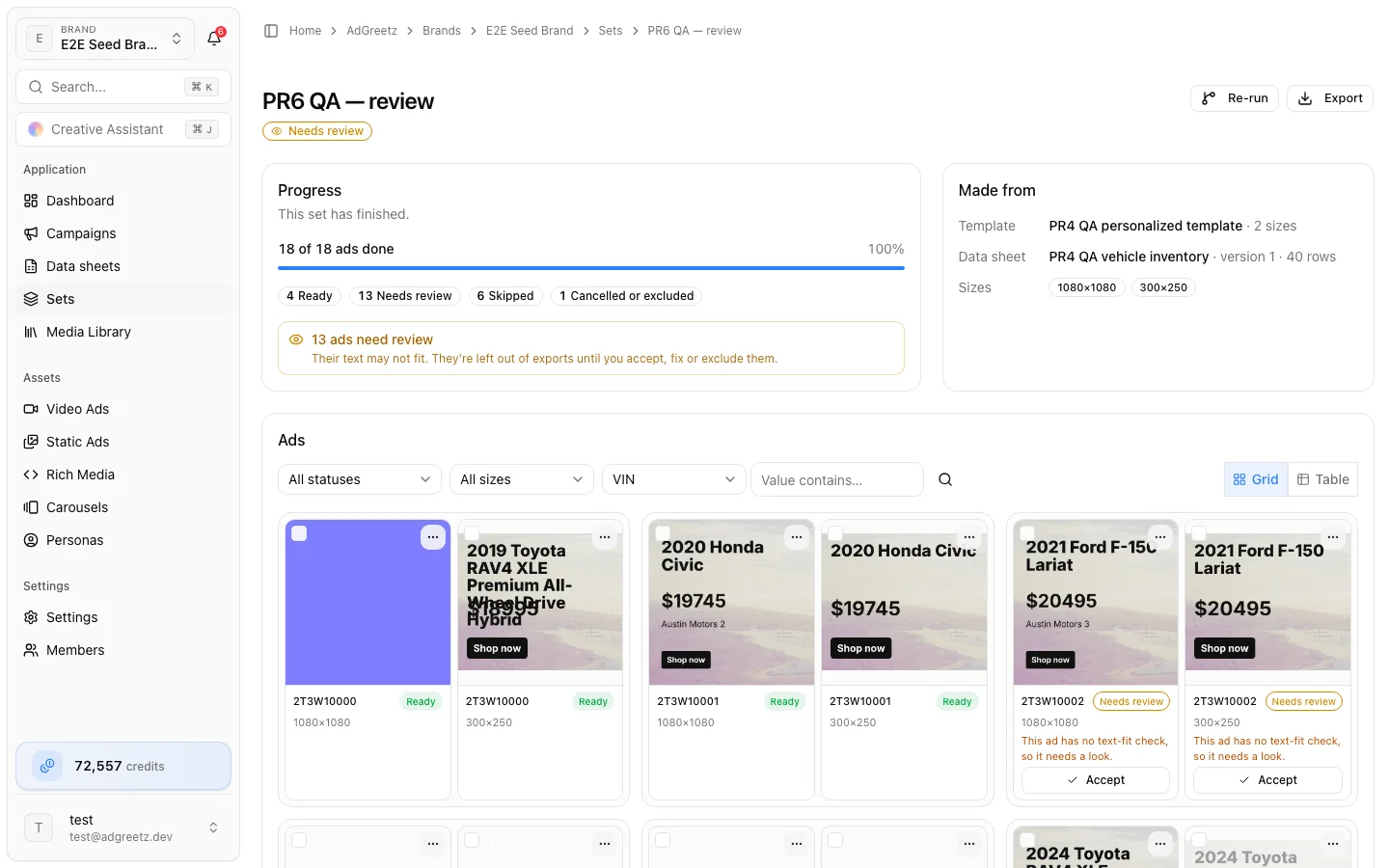Open Rich Media assets

(123, 475)
